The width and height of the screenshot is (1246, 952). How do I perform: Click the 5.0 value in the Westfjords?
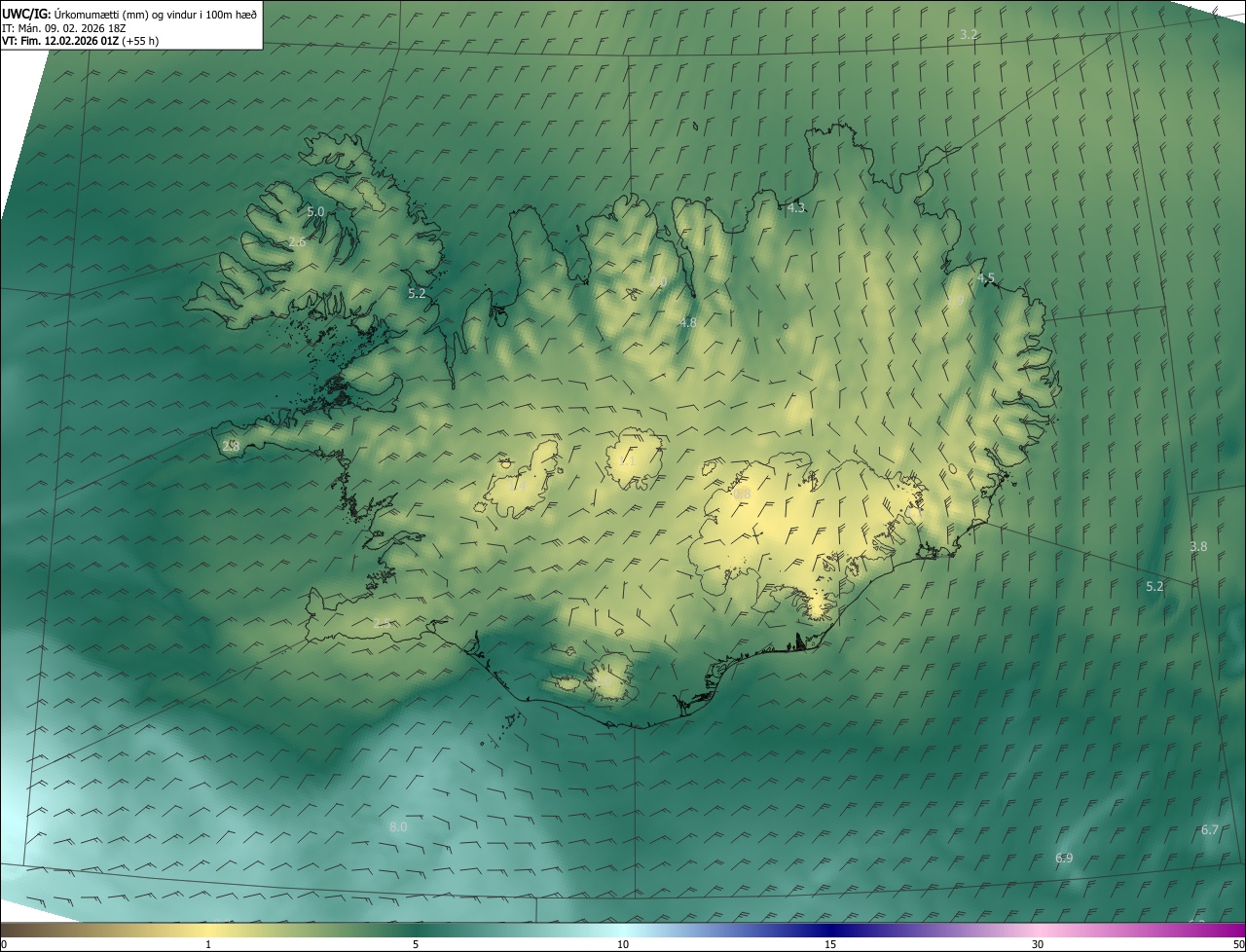tap(315, 211)
